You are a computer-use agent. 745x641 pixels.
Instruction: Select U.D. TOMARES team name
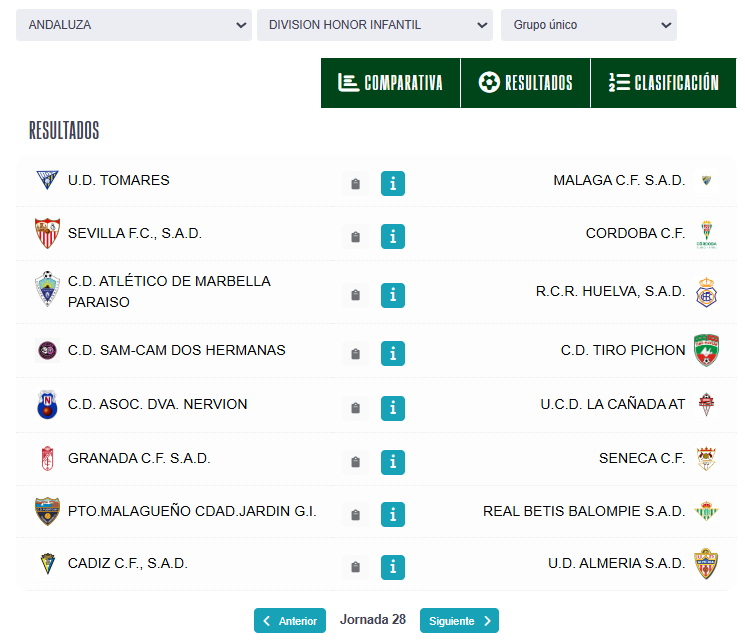(x=119, y=181)
